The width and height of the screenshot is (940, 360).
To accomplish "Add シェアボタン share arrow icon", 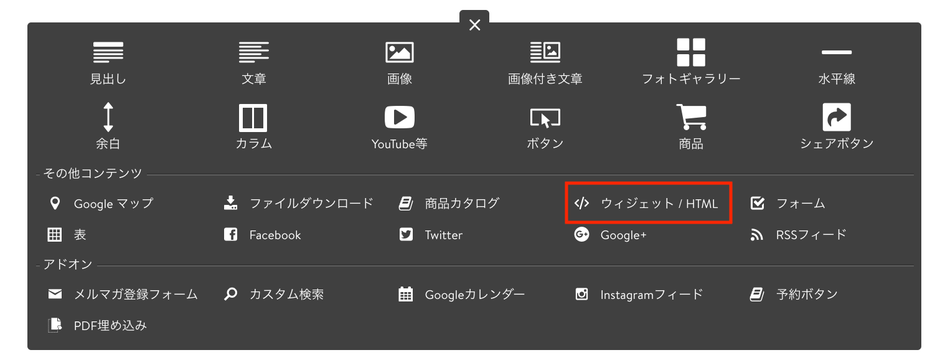I will pos(836,117).
